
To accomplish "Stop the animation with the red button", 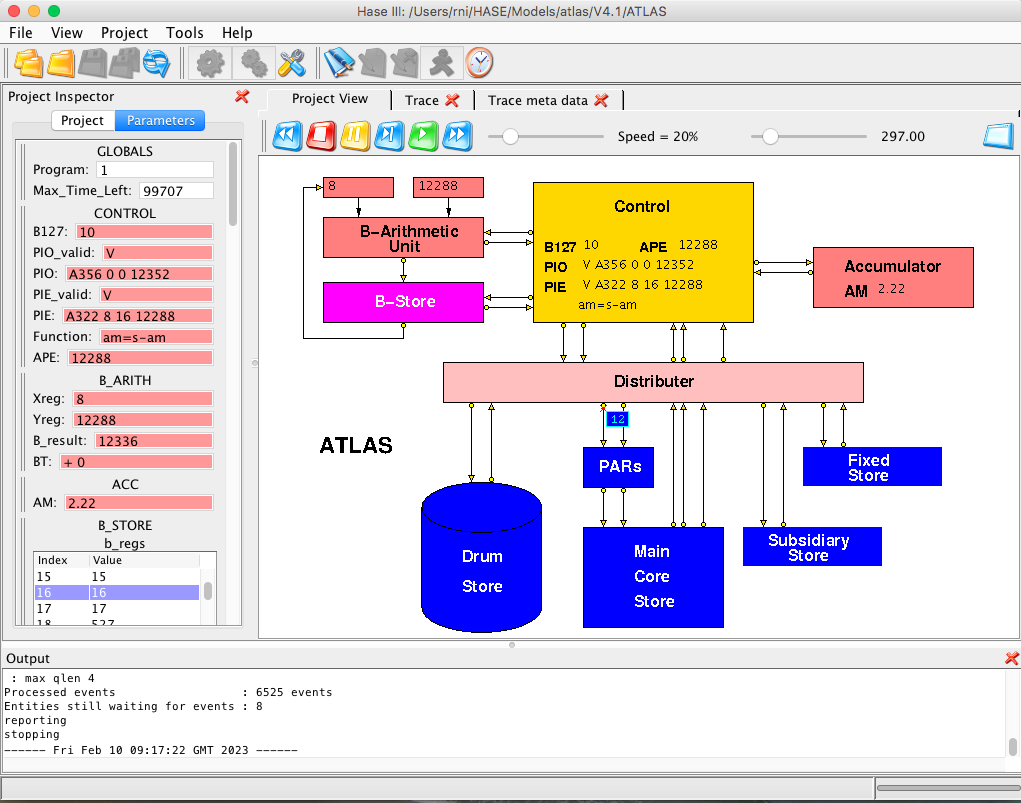I will (321, 135).
